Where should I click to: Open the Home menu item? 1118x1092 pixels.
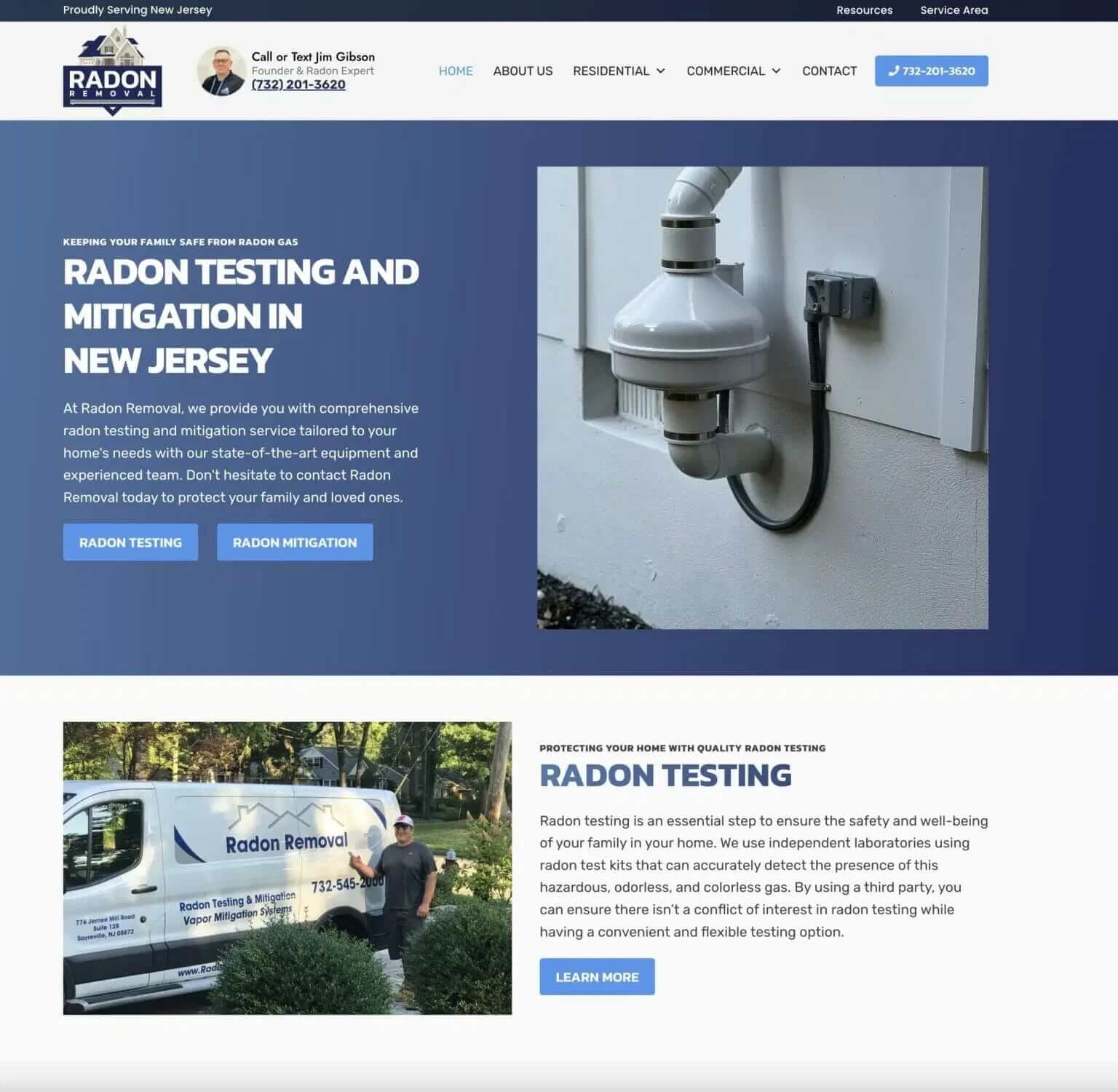[x=456, y=71]
